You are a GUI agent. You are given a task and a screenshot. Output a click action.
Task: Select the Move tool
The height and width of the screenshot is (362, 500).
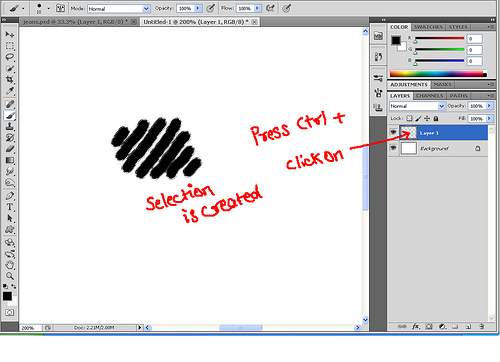point(10,34)
